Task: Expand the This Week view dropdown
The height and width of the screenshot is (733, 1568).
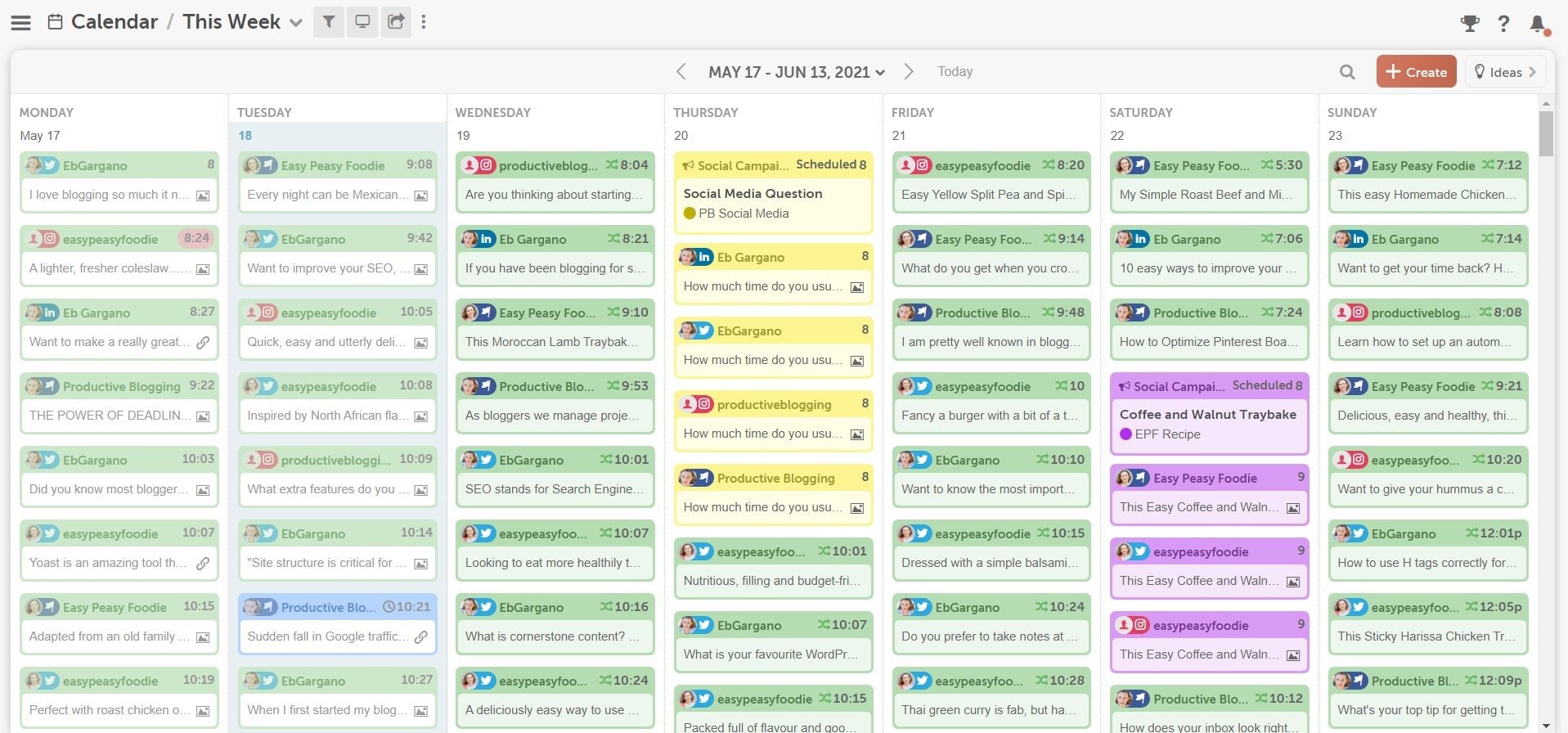Action: 296,23
